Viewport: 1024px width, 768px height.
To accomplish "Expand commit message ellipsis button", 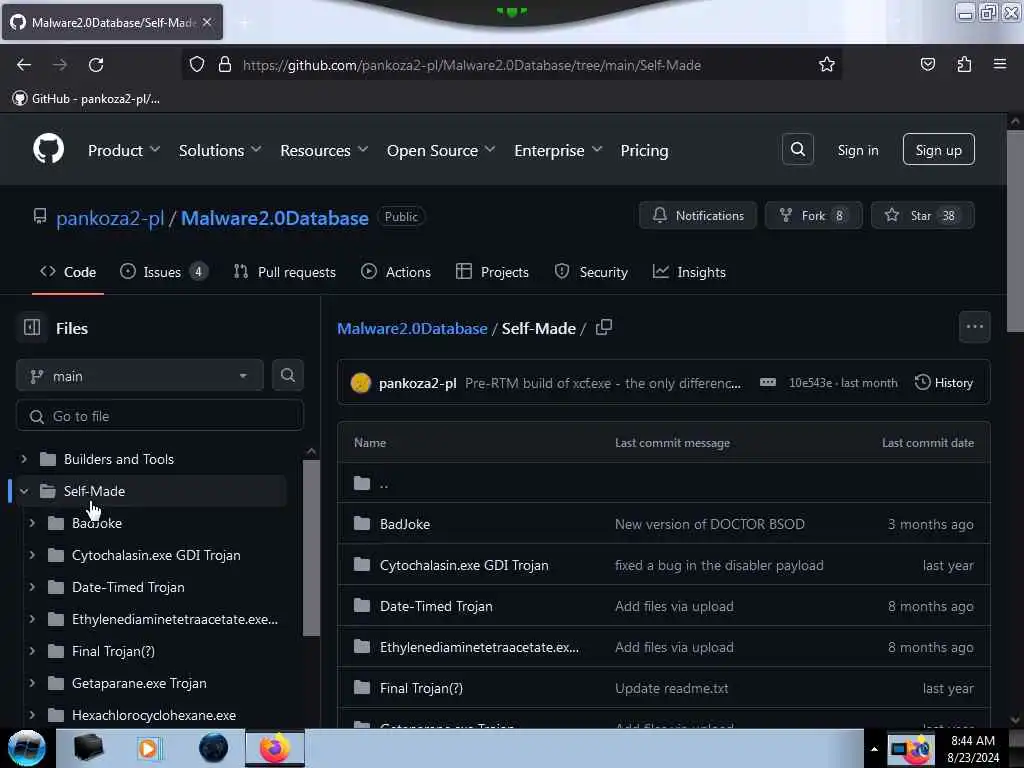I will 768,383.
